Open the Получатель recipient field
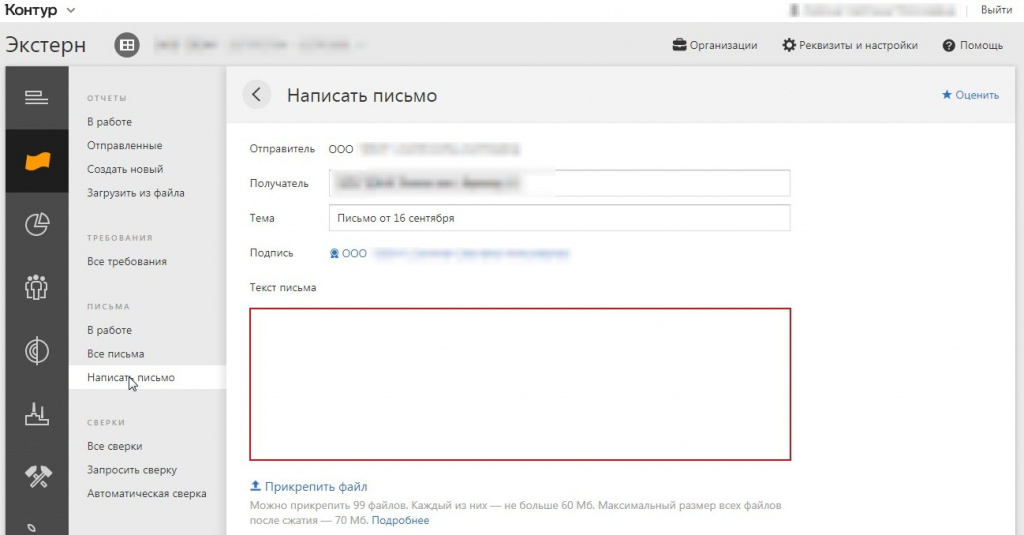 (558, 184)
